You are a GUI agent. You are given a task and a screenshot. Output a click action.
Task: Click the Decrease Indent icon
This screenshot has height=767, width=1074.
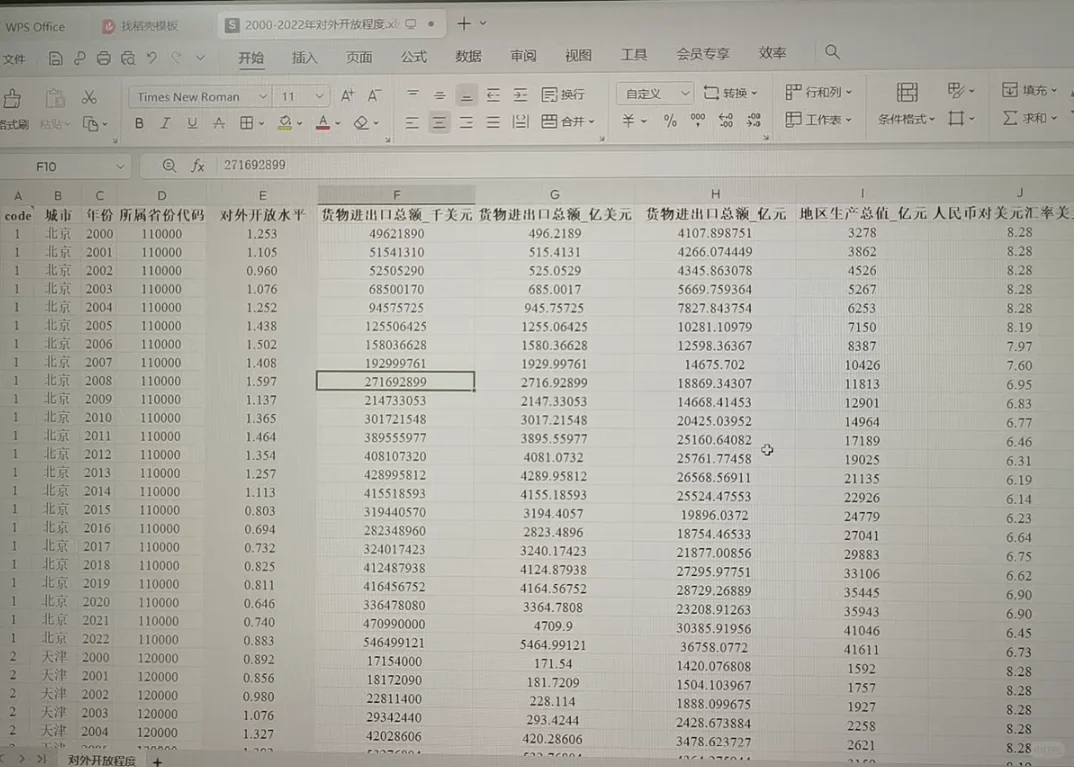[493, 95]
